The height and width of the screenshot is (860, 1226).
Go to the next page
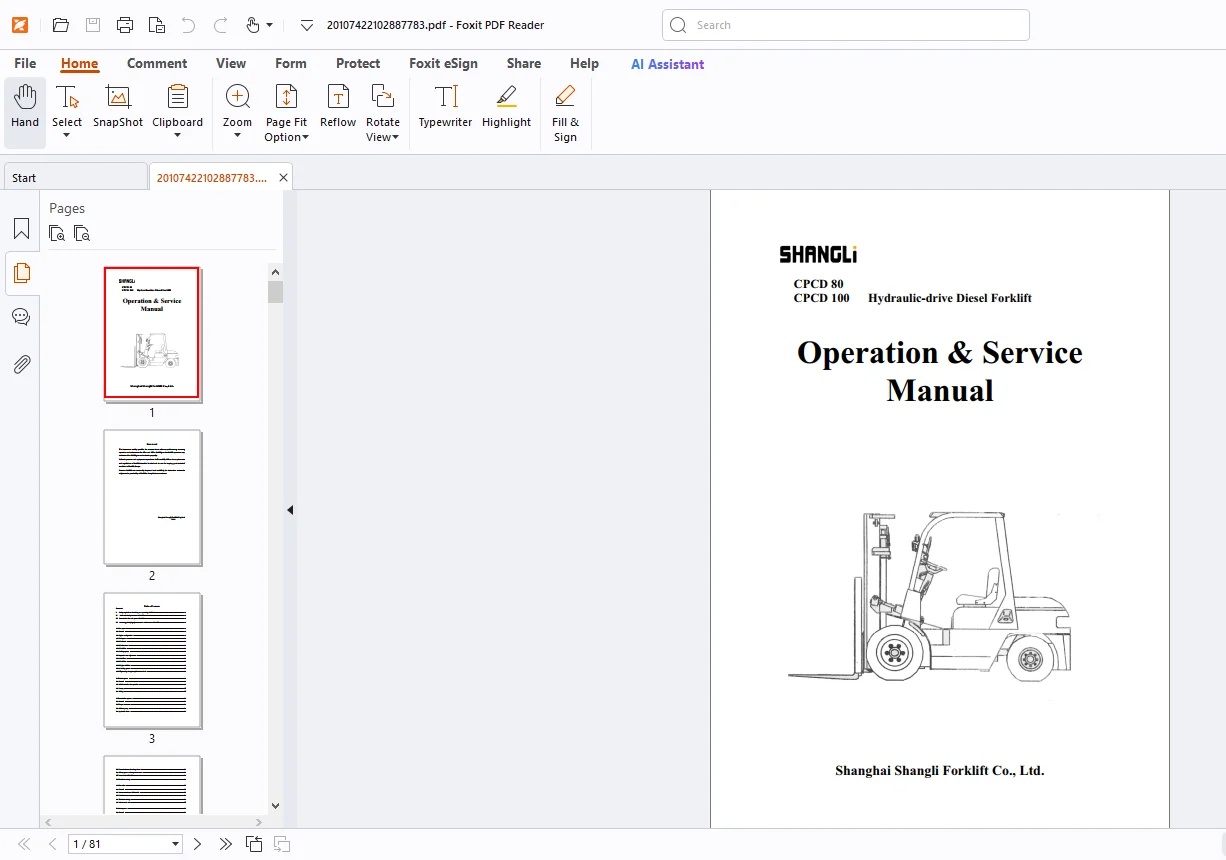point(198,844)
